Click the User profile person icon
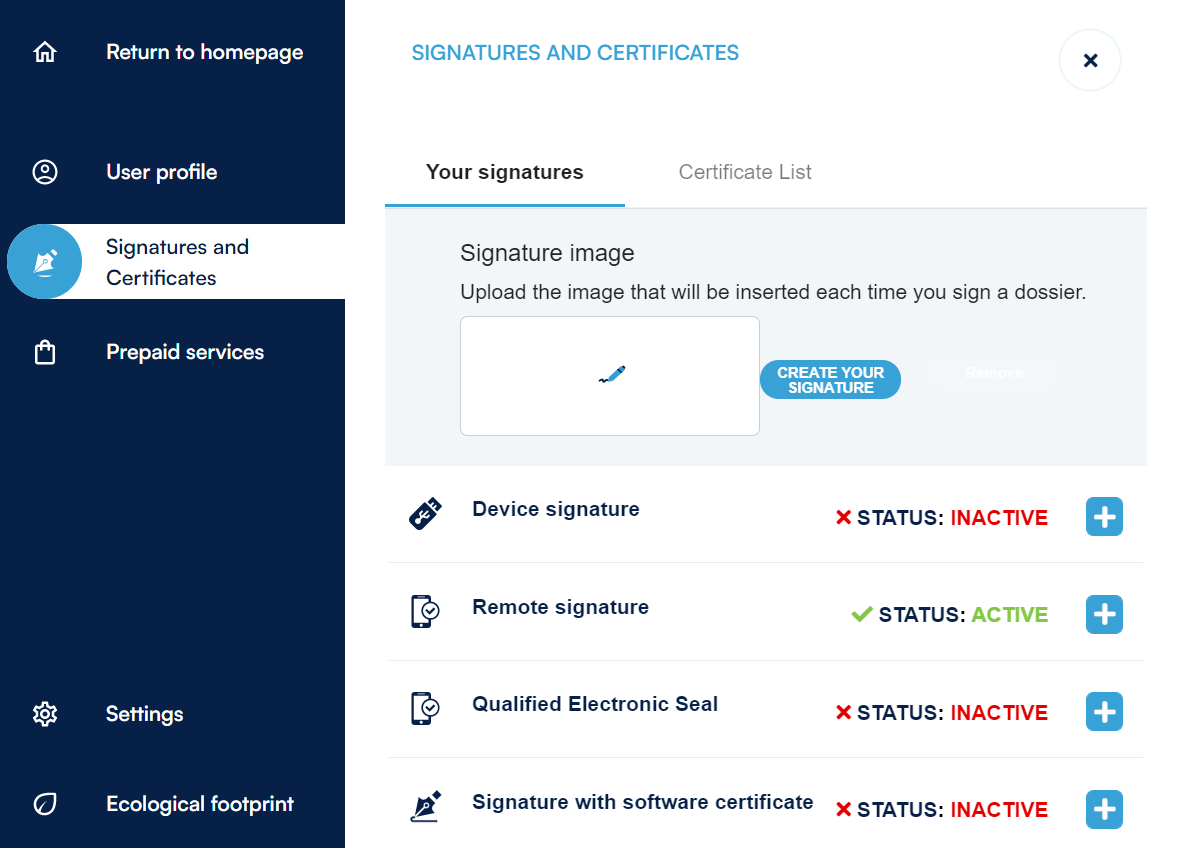Viewport: 1179px width, 848px height. click(x=45, y=172)
